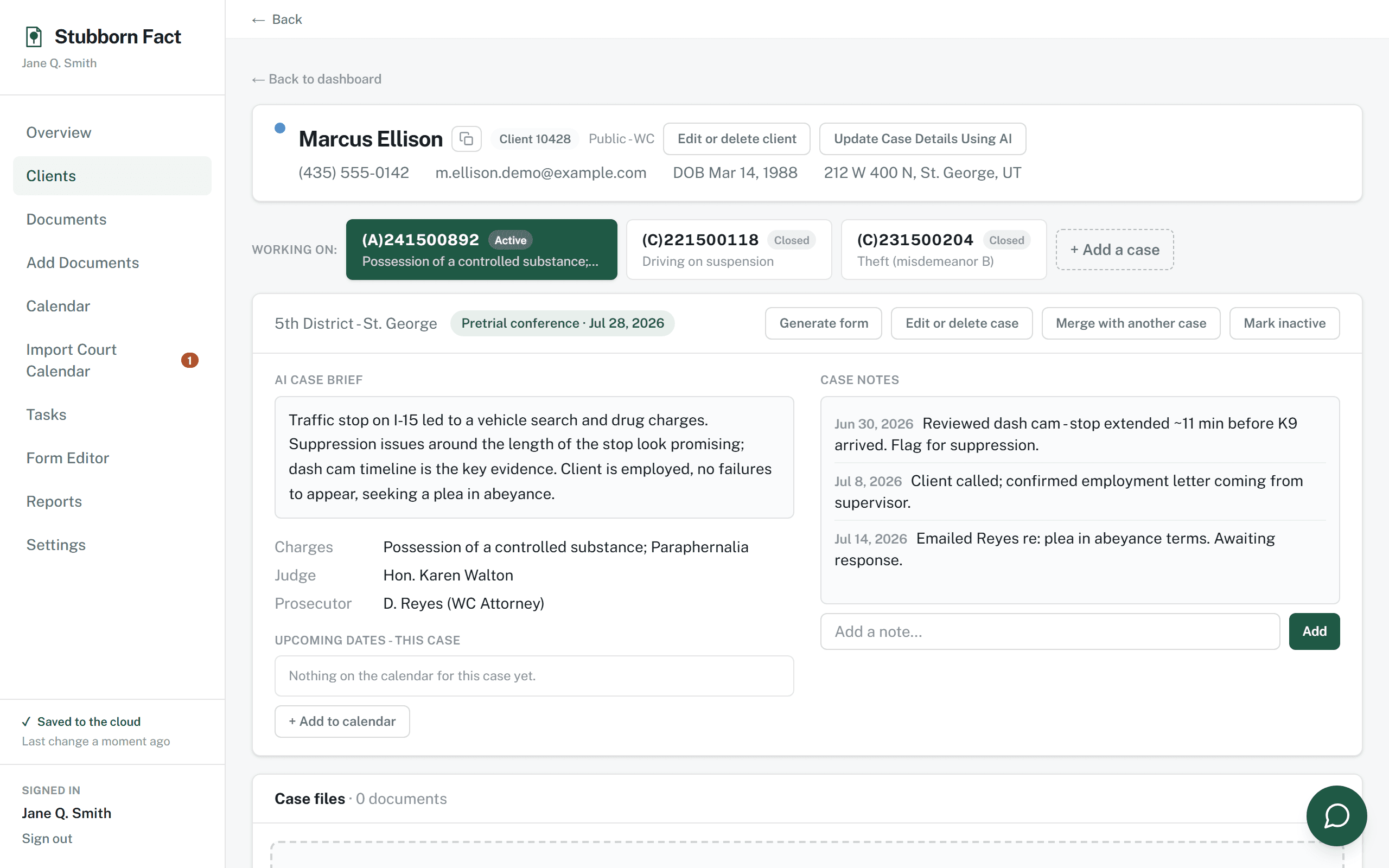
Task: Click Generate form button
Action: tap(823, 323)
